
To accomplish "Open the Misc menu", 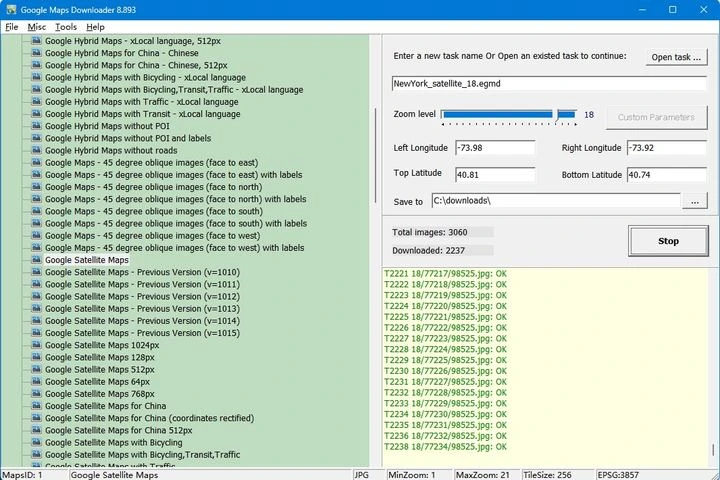I will tap(36, 27).
